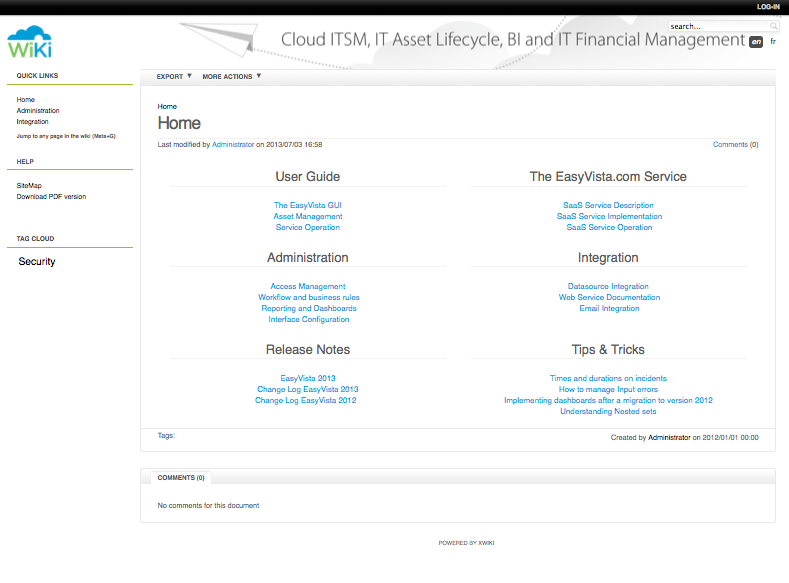The width and height of the screenshot is (789, 583).
Task: Click the Tips & Tricks heading
Action: pyautogui.click(x=608, y=350)
